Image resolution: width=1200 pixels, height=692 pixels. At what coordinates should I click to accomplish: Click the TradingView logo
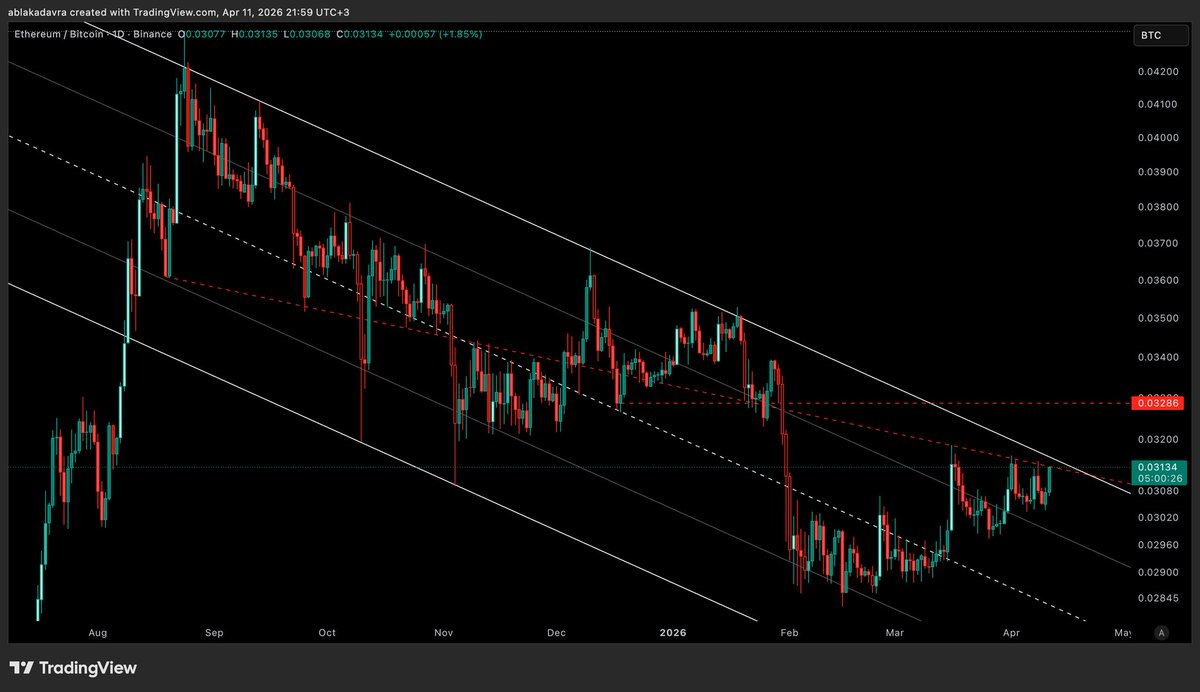[x=73, y=668]
